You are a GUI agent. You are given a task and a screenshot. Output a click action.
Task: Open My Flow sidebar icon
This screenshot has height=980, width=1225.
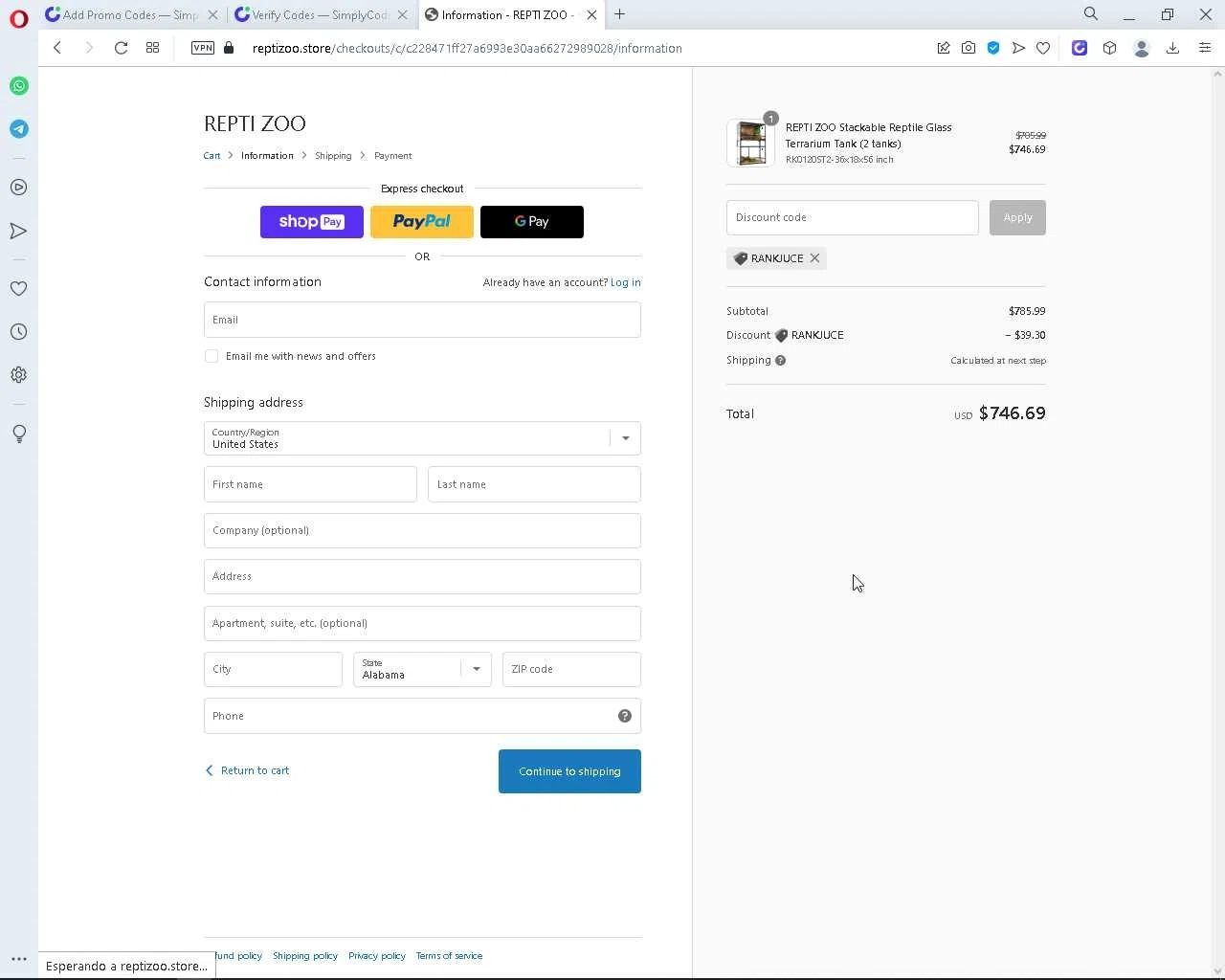(x=19, y=231)
